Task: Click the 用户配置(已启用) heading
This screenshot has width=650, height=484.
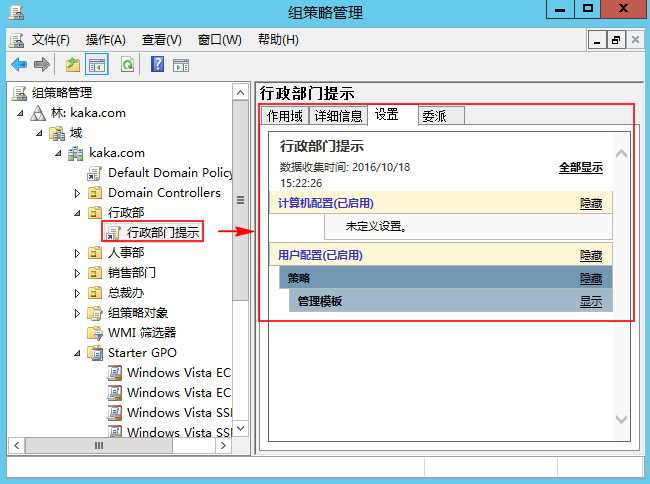Action: 320,255
